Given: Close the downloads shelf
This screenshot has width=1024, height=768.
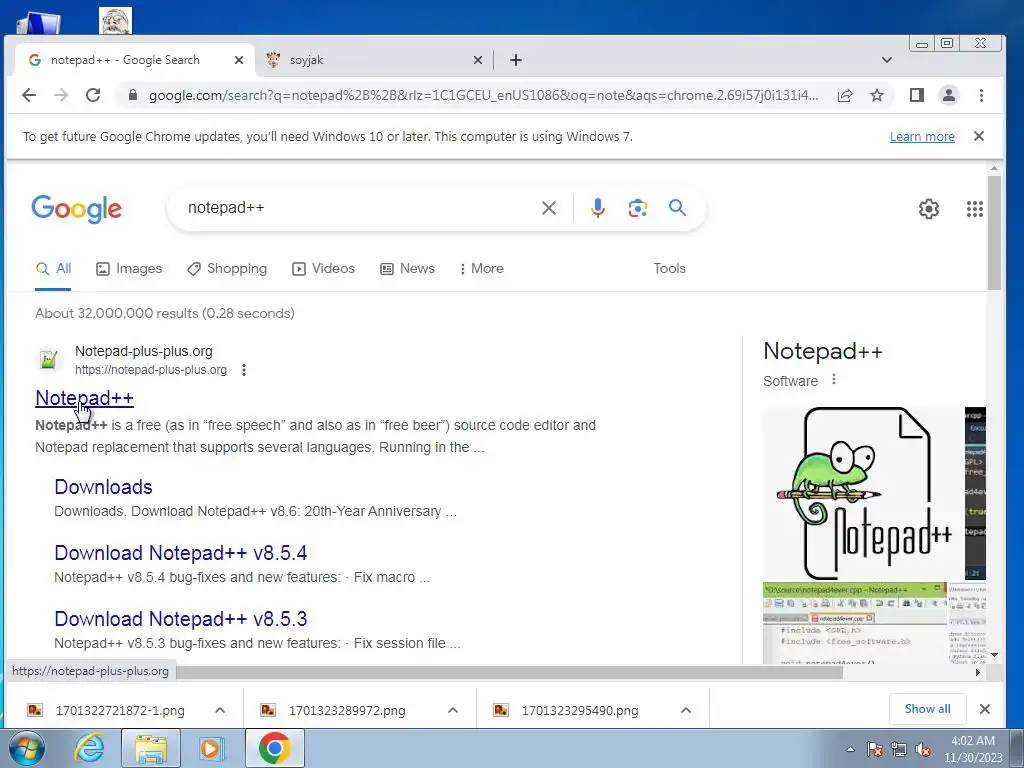Looking at the screenshot, I should [985, 709].
